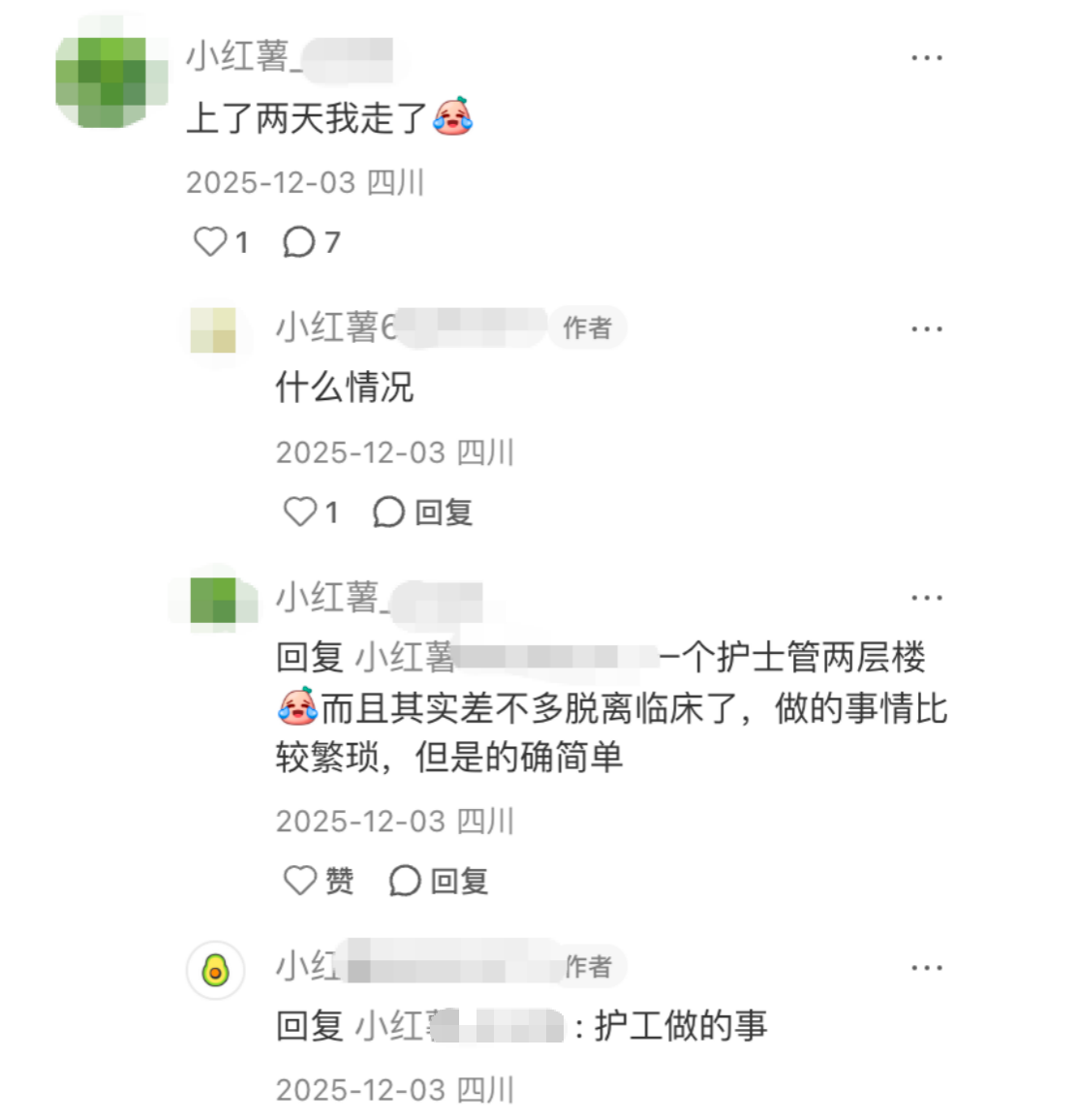Viewport: 1077px width, 1120px height.
Task: Click the mentioned username before '护工做的事'
Action: [x=459, y=1026]
